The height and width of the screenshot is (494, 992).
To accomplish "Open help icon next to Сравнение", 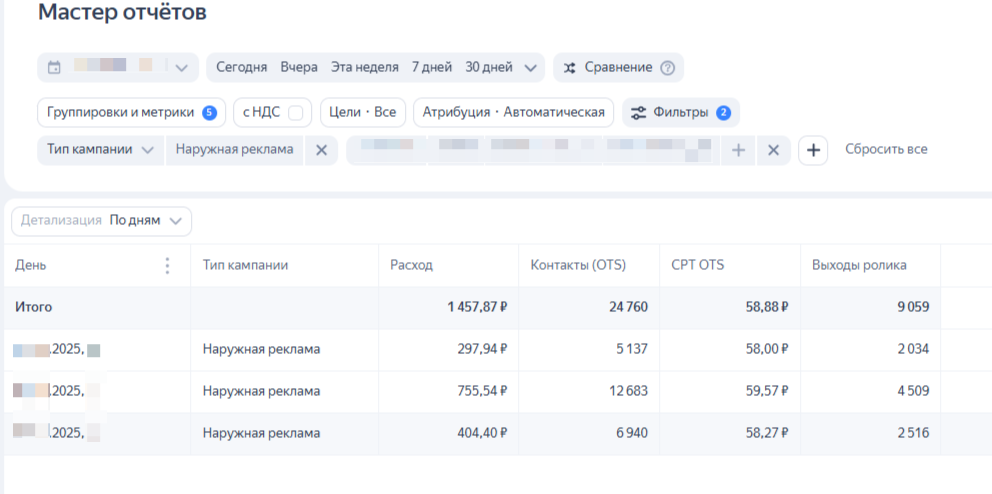I will (668, 68).
